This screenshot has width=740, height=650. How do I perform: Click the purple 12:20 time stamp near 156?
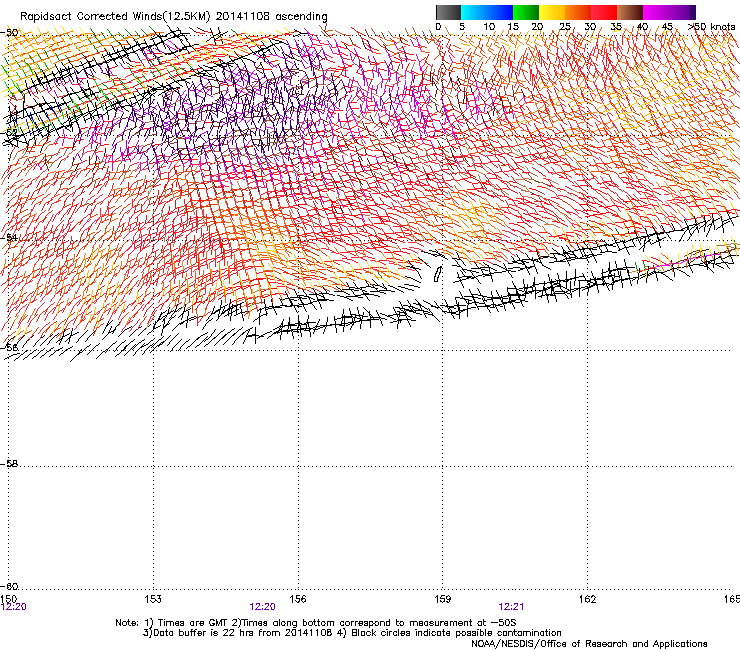click(262, 607)
